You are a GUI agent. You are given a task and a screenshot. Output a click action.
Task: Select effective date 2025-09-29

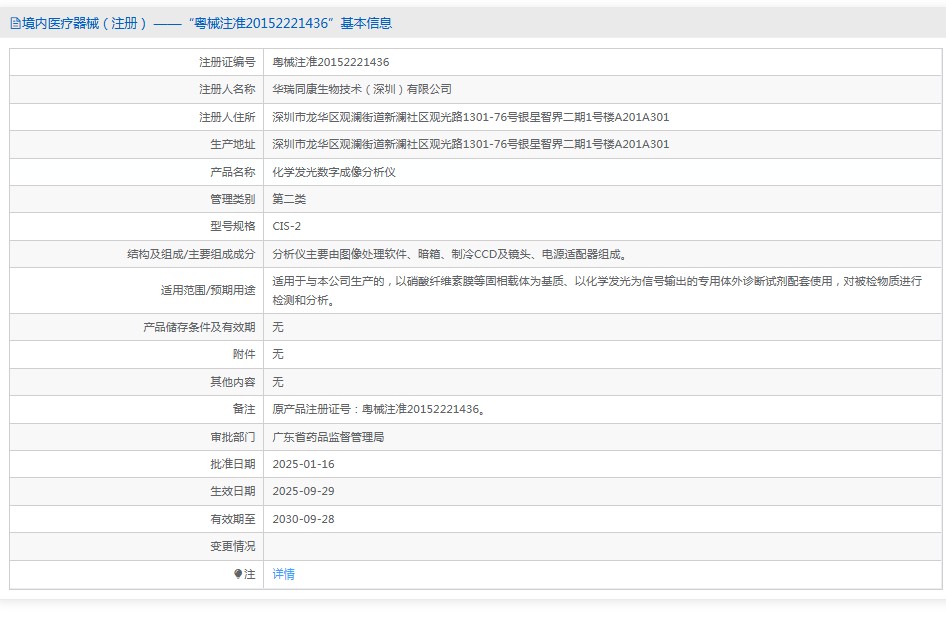click(x=303, y=491)
